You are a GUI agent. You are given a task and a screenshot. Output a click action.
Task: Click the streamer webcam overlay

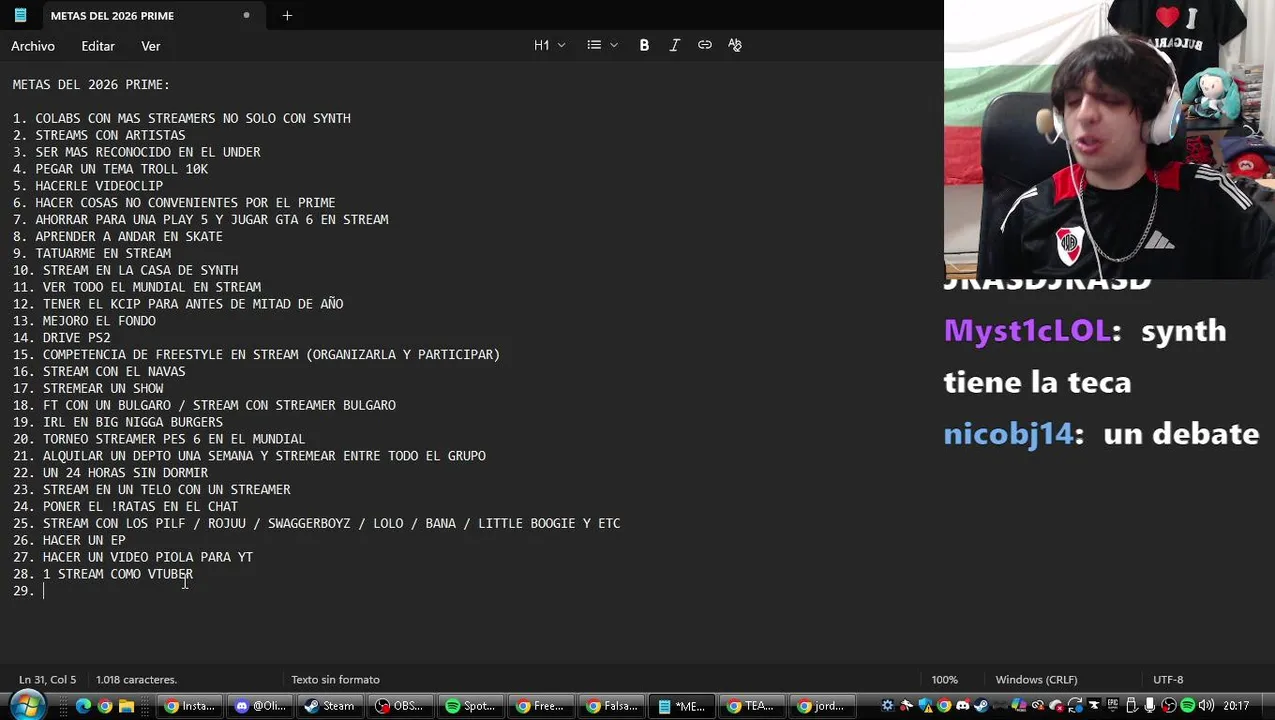tap(1109, 139)
